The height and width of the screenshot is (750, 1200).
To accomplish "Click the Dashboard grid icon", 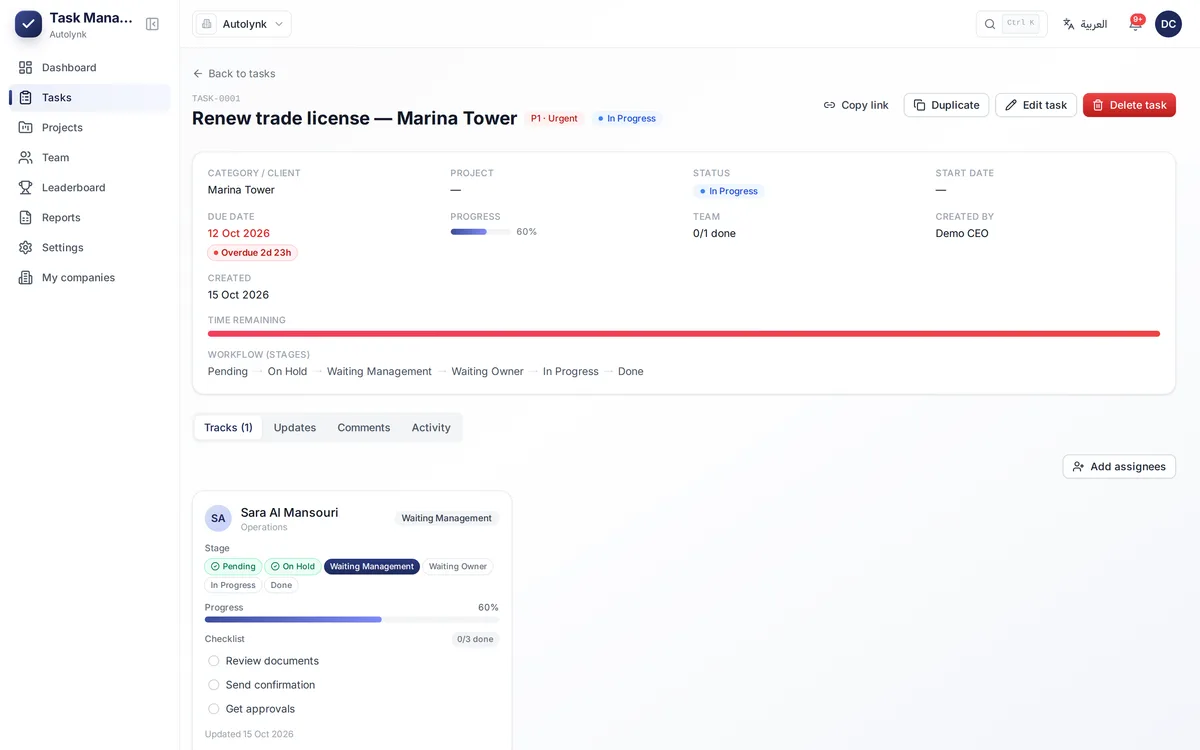I will [26, 68].
